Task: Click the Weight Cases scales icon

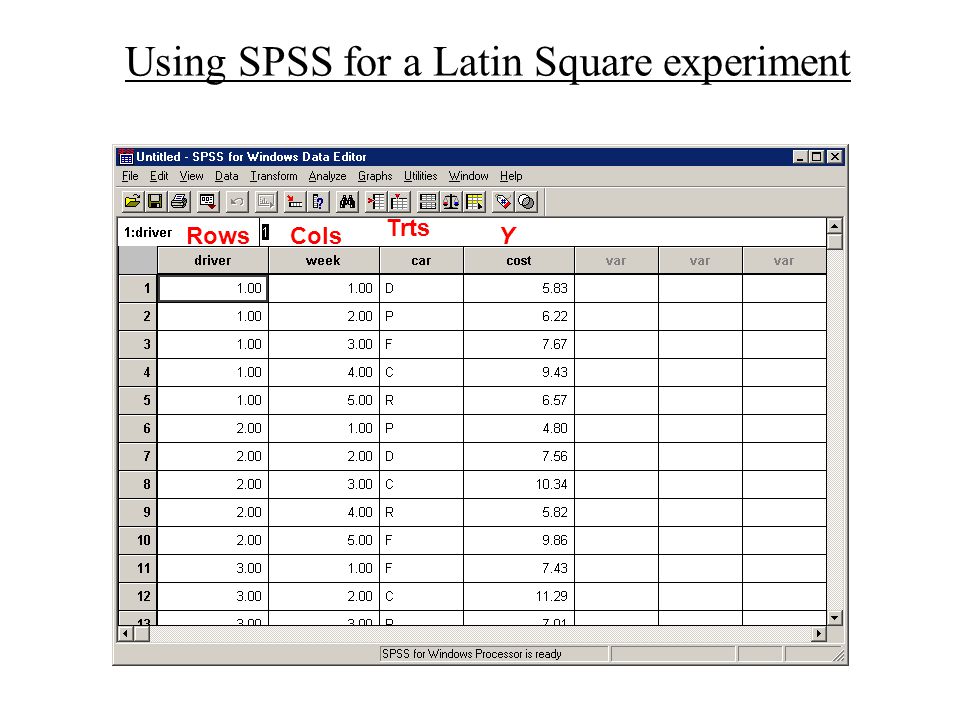Action: coord(451,201)
